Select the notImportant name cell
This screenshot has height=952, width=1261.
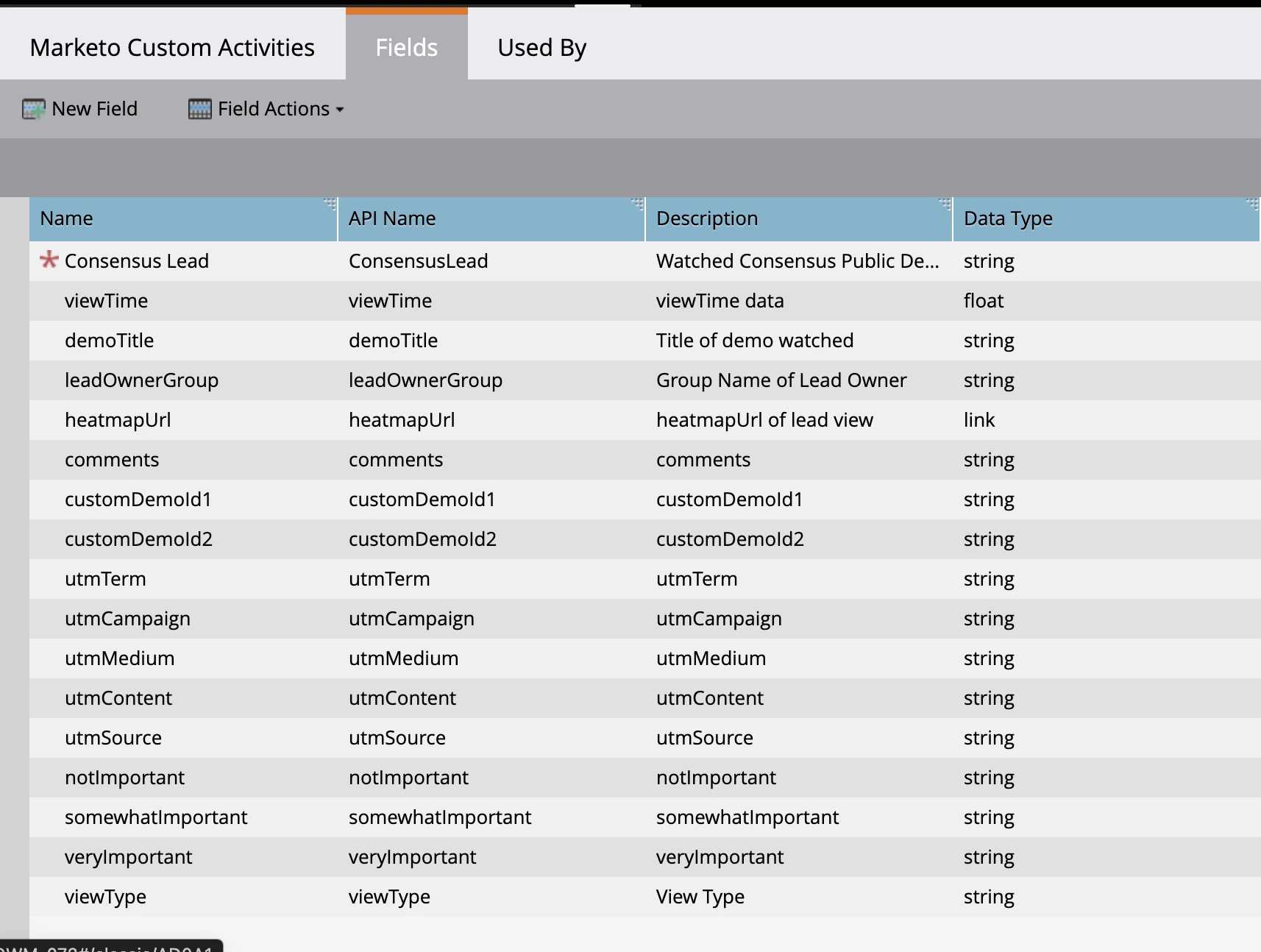(x=124, y=778)
